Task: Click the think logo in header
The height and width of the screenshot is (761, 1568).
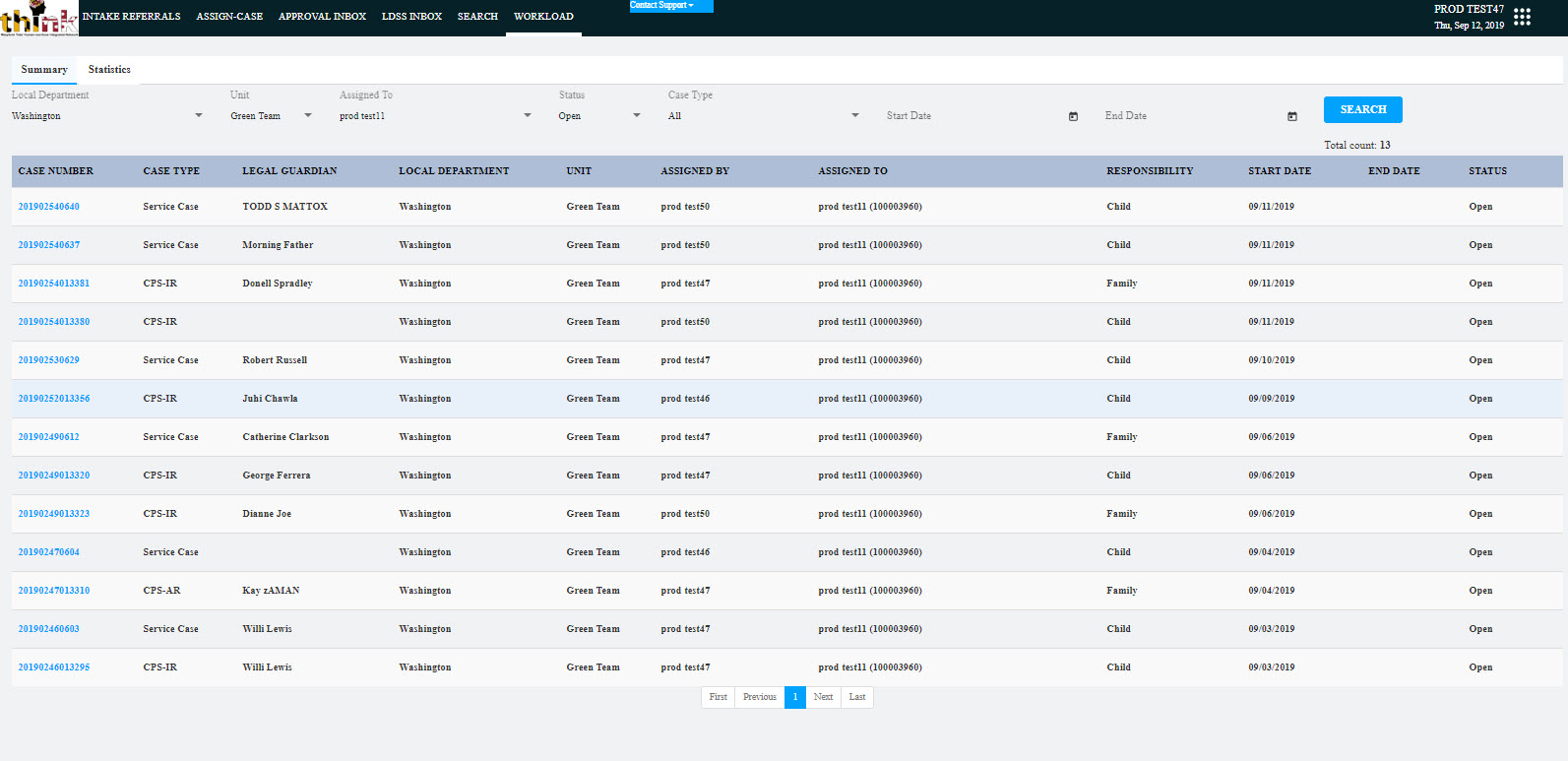Action: pos(39,19)
